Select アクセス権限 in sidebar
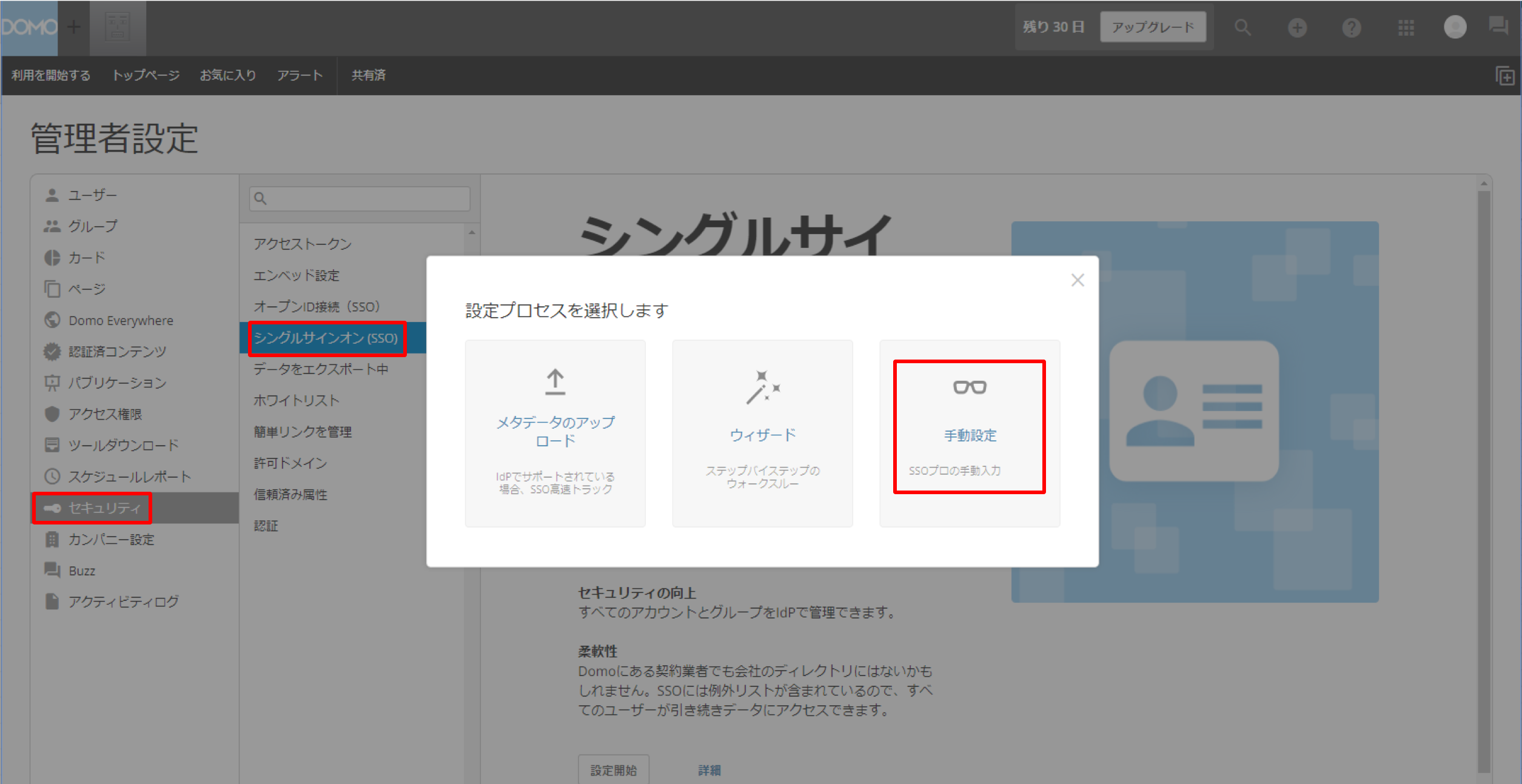 click(x=135, y=414)
